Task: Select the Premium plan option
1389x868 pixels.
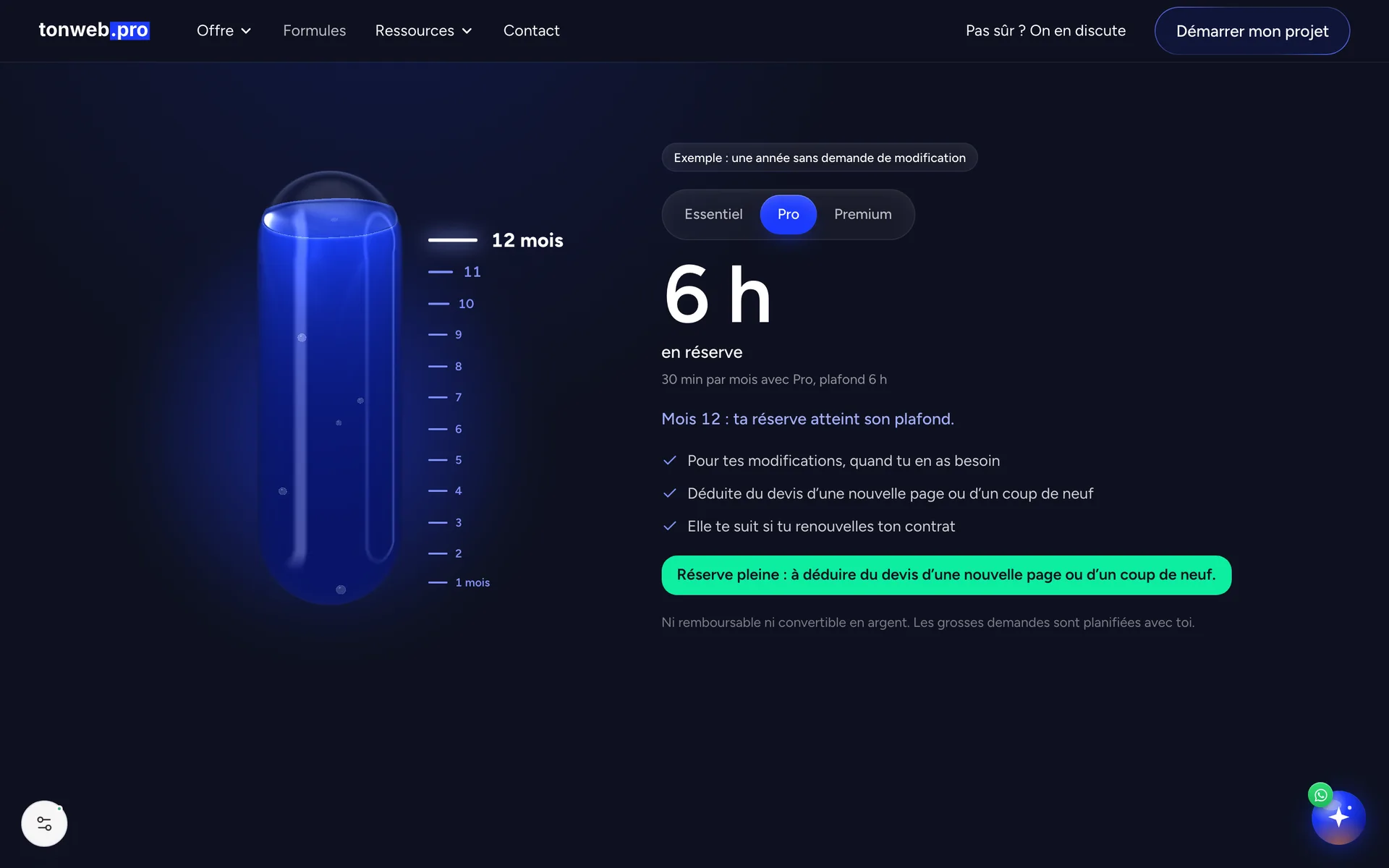Action: (x=862, y=214)
